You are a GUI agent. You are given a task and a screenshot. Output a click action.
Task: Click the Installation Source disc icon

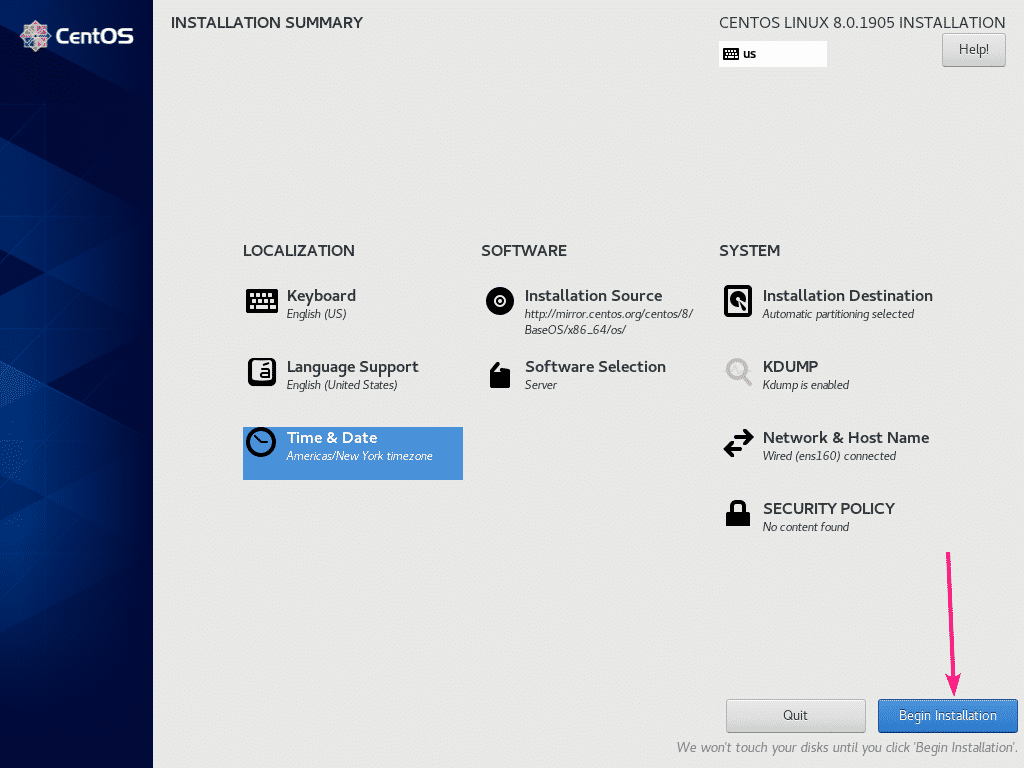pos(500,301)
